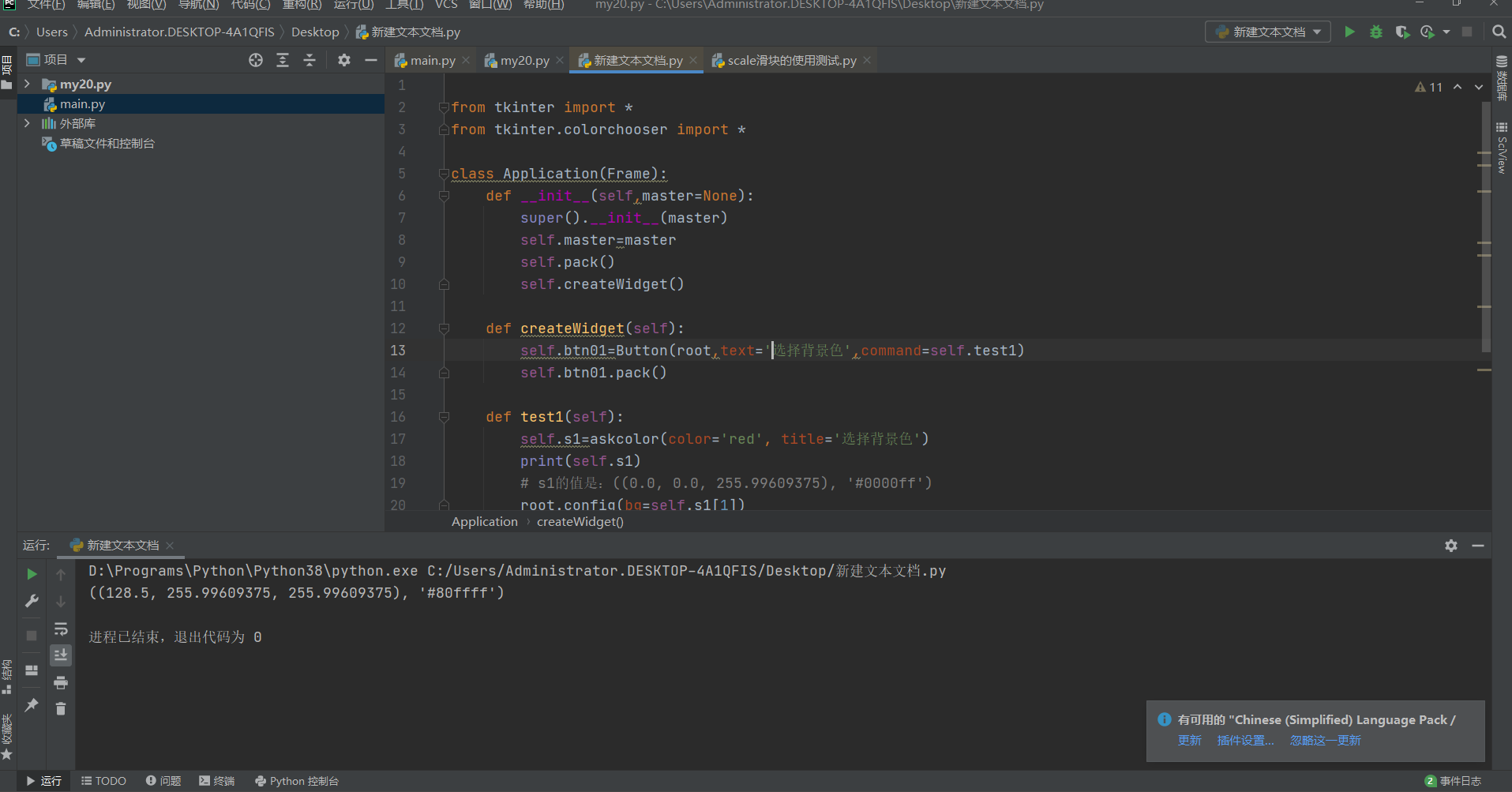This screenshot has width=1512, height=792.
Task: Run the current configuration with green play button
Action: [x=1349, y=32]
